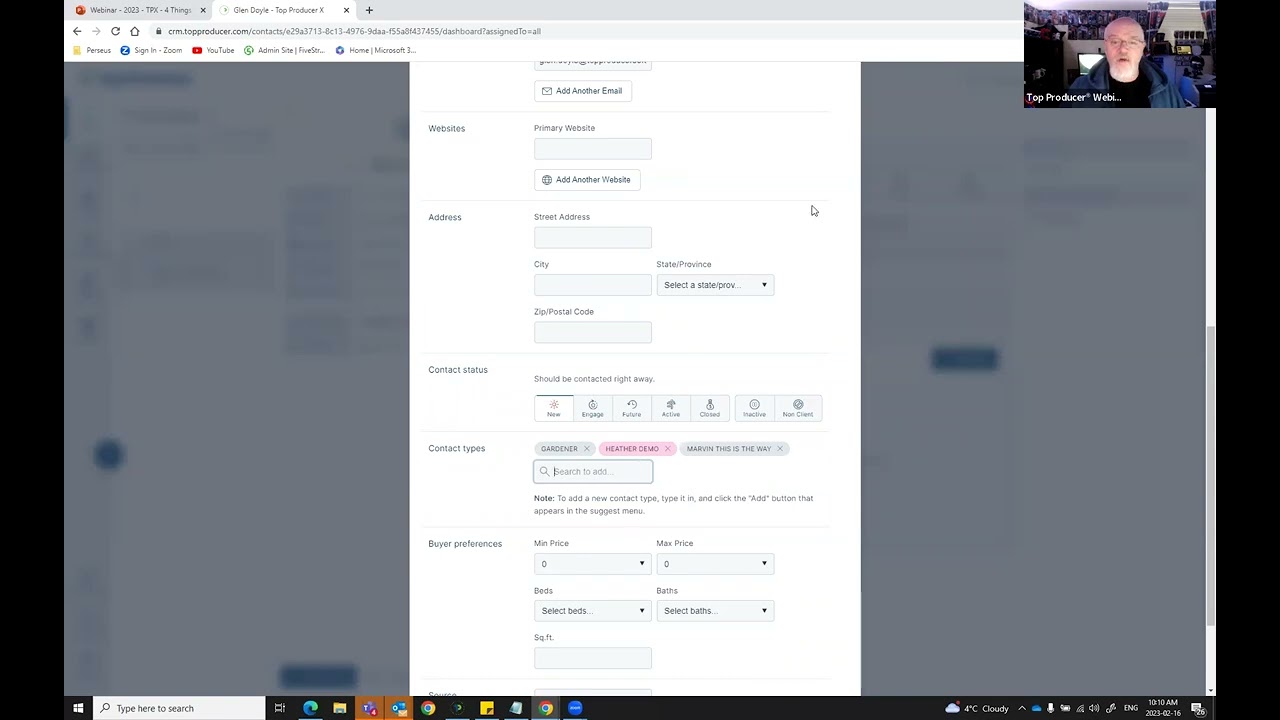Open the Min Price dropdown
Screen dimensions: 1280x720
(x=592, y=564)
